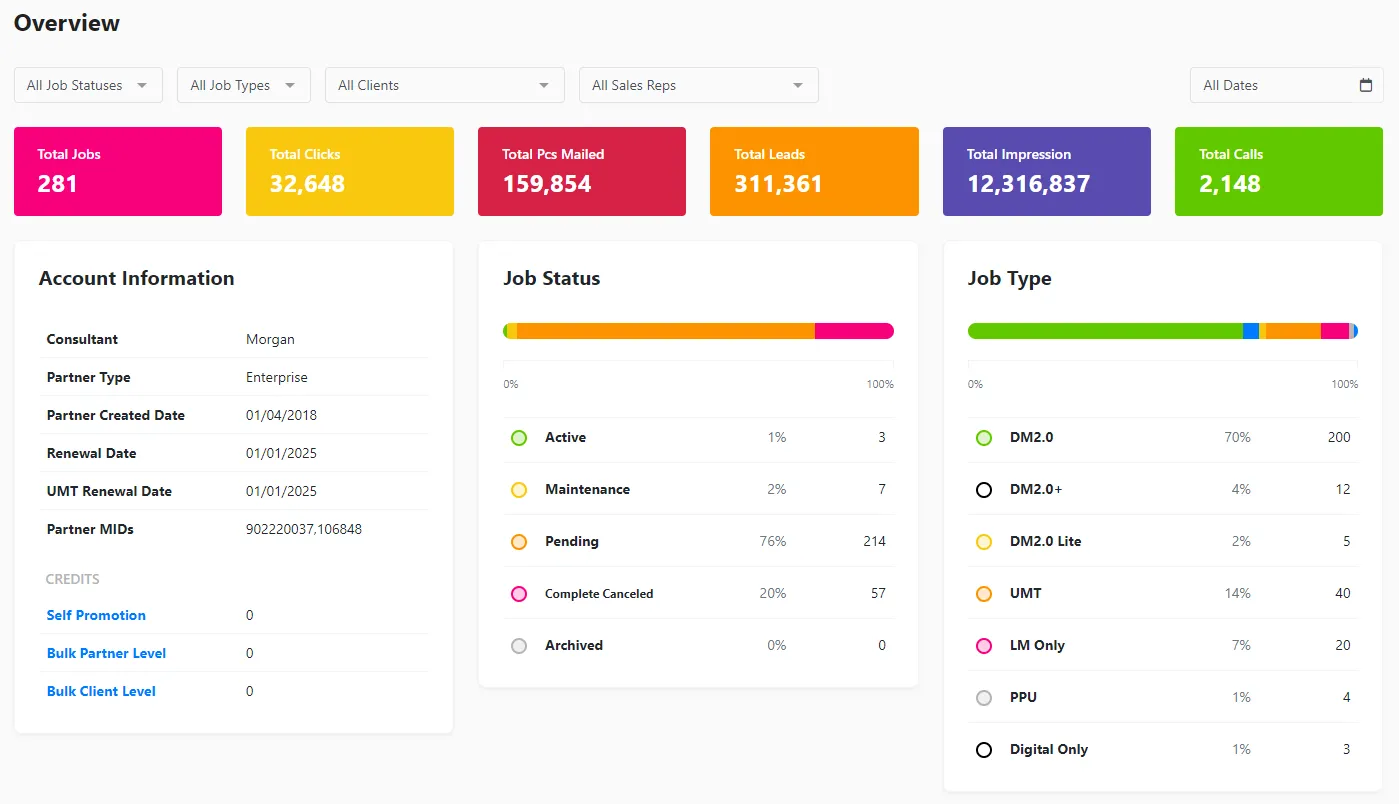Click the green Active status indicator

518,437
